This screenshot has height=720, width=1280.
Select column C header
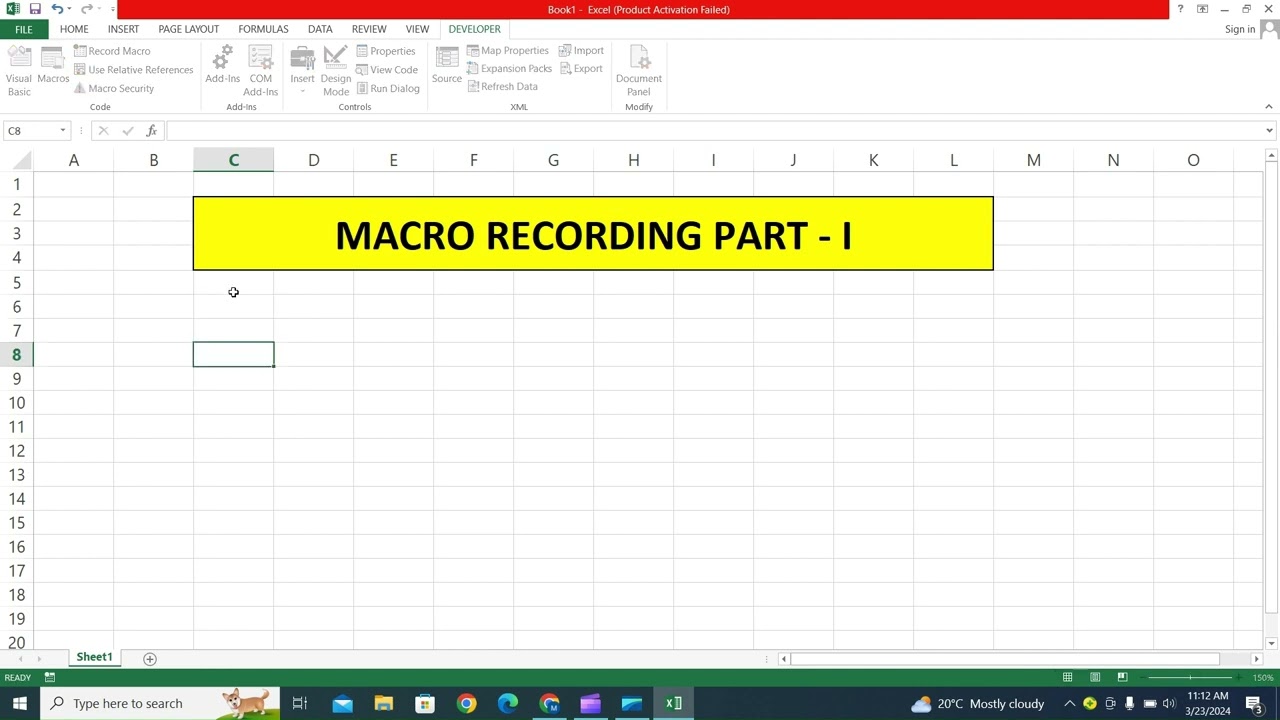coord(233,160)
